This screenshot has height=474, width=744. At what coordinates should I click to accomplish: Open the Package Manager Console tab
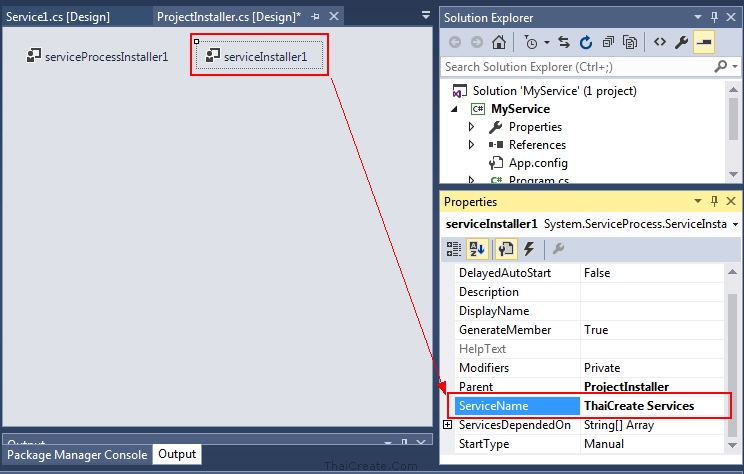(77, 455)
